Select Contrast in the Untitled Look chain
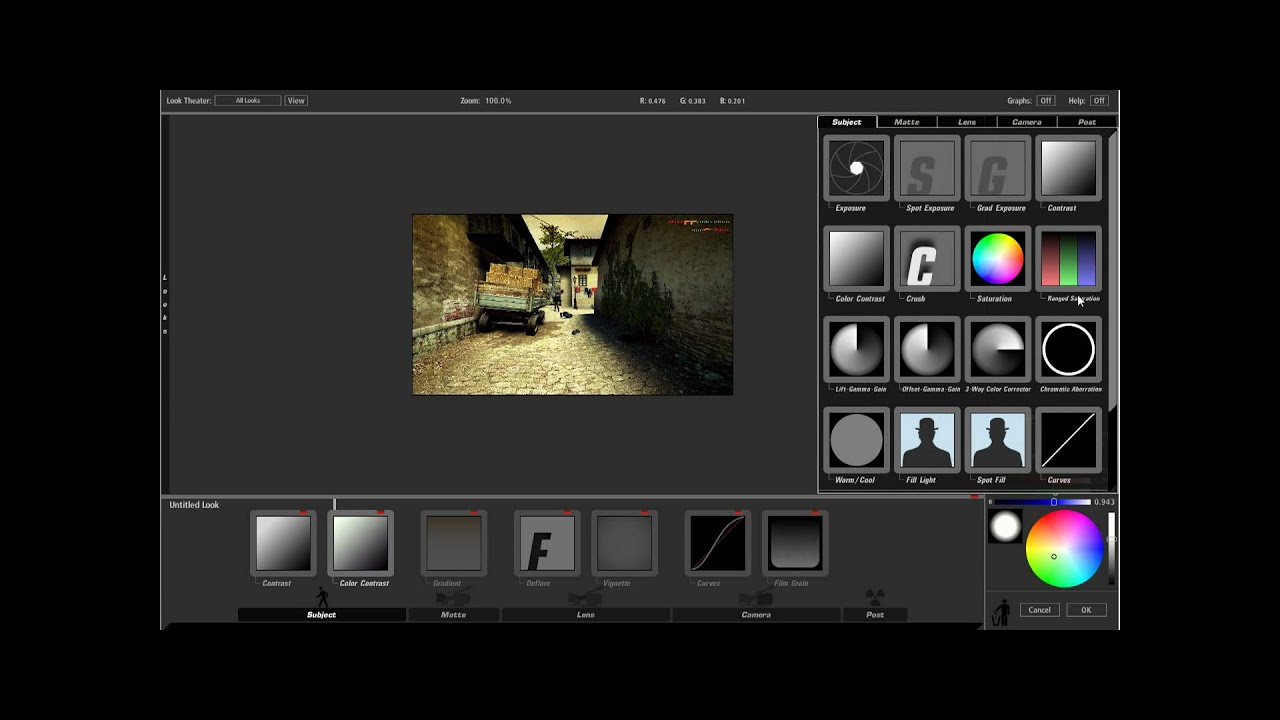The width and height of the screenshot is (1280, 720). (x=283, y=543)
